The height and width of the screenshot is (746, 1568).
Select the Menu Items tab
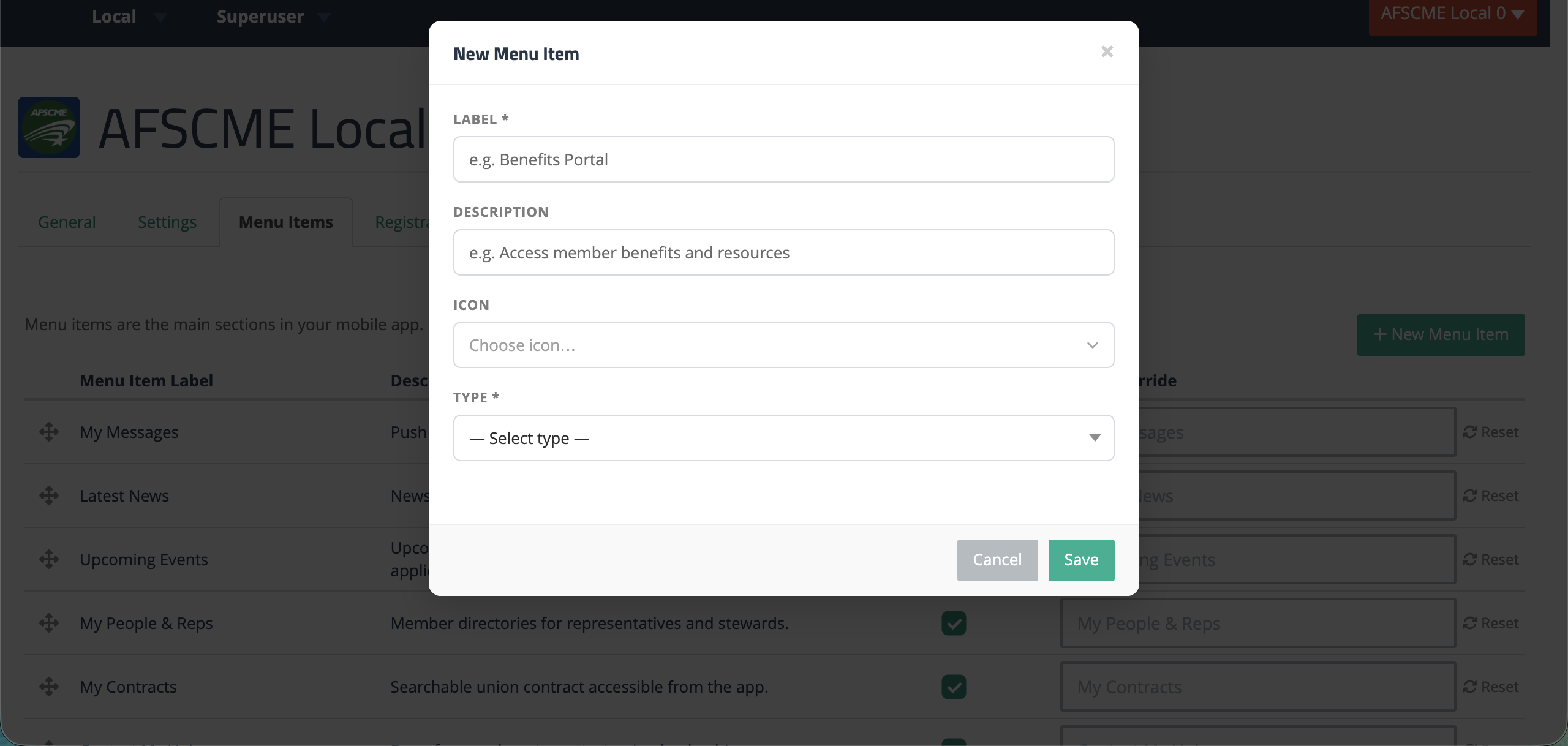[x=286, y=222]
